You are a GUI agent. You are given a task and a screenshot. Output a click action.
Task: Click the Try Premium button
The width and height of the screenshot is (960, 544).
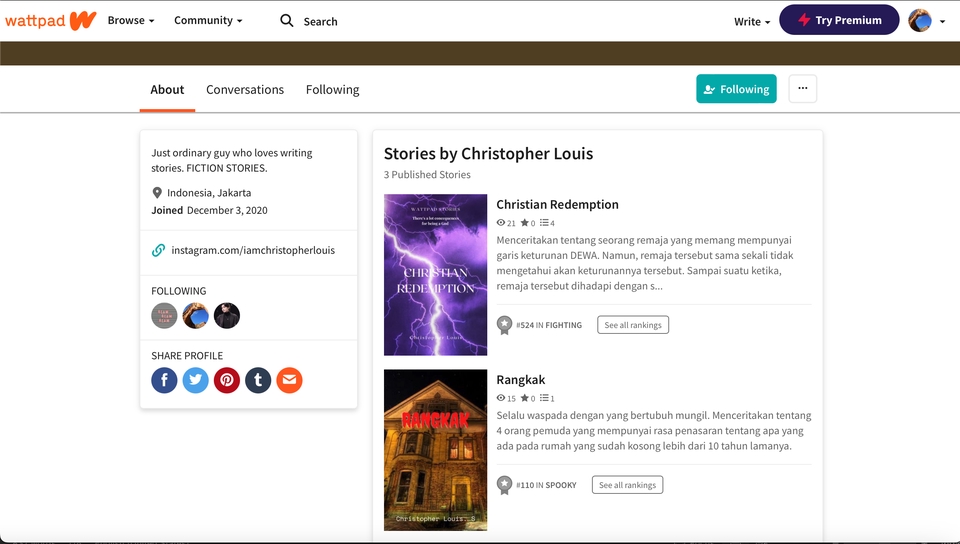coord(839,20)
